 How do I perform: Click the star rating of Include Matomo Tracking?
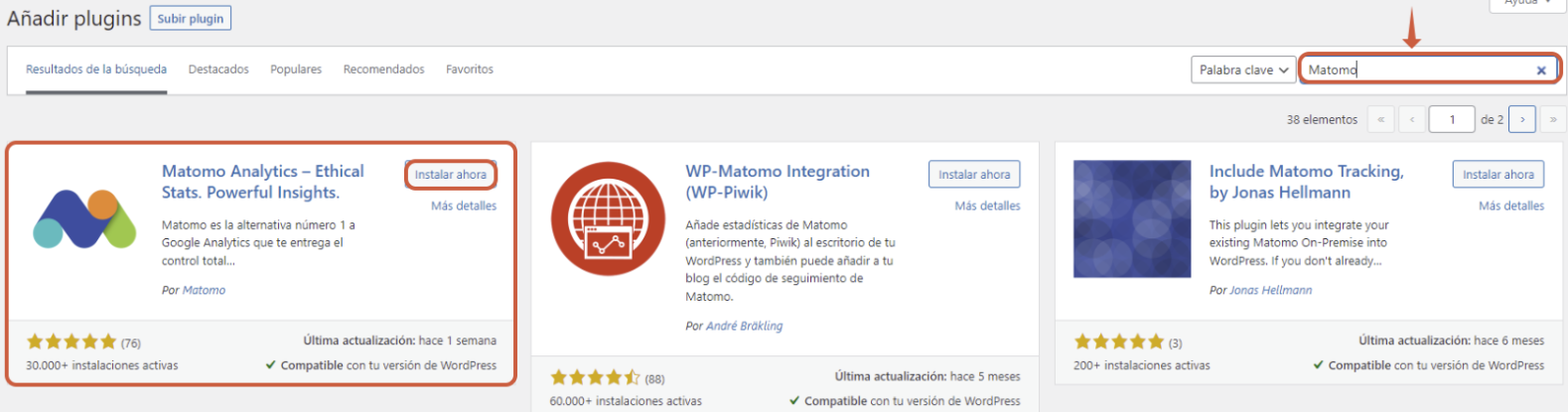(1119, 342)
